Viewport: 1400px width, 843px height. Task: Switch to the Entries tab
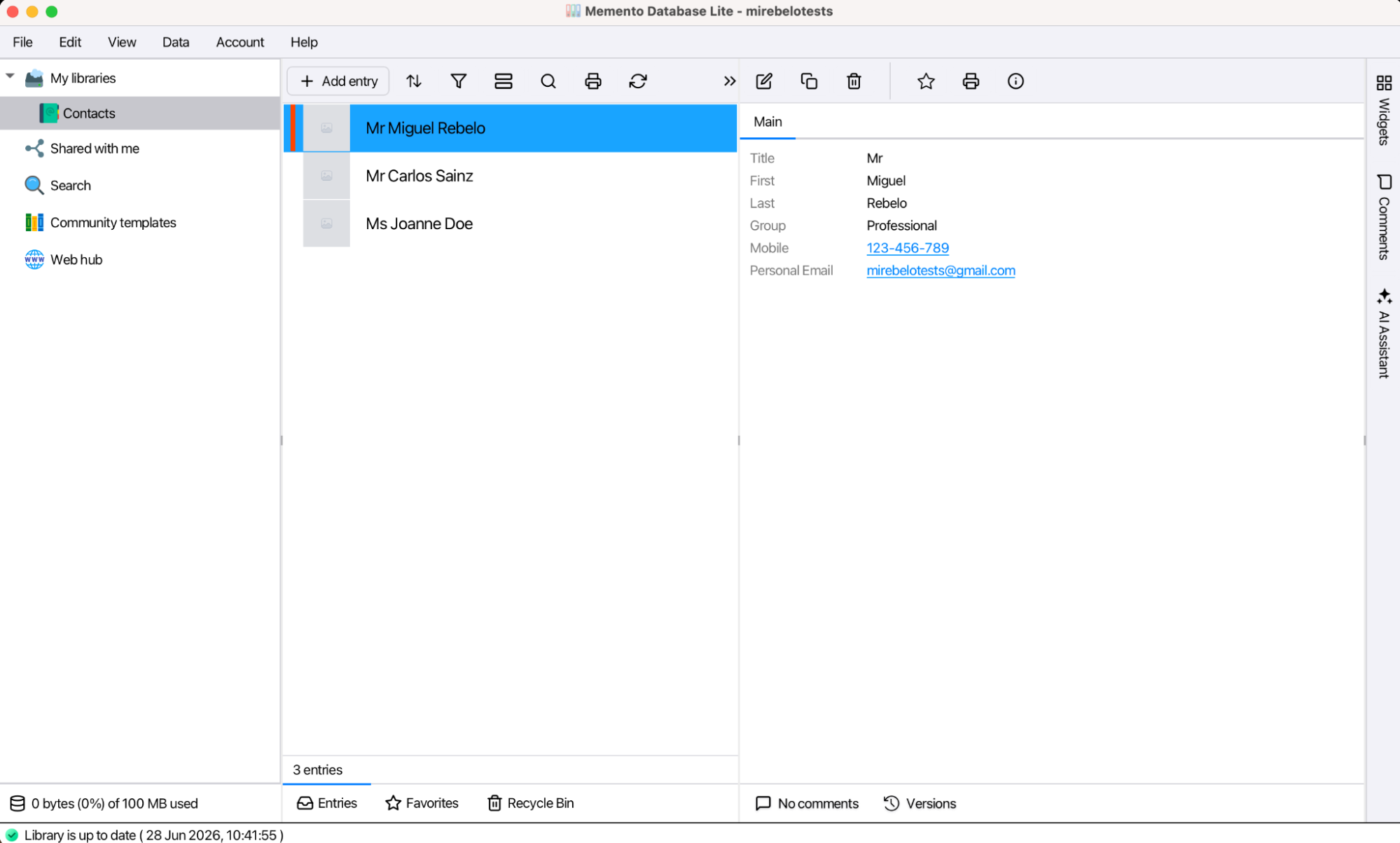(327, 803)
